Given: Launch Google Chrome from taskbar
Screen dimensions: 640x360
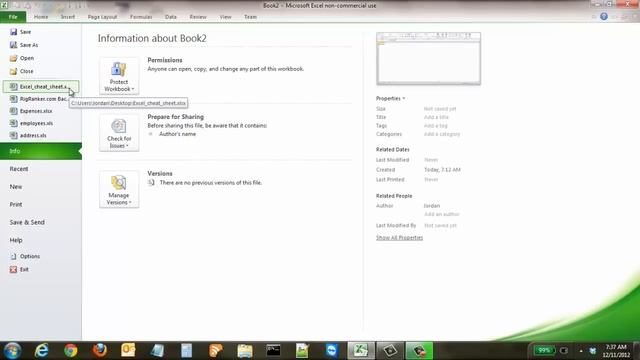Looking at the screenshot, I should click(71, 351).
